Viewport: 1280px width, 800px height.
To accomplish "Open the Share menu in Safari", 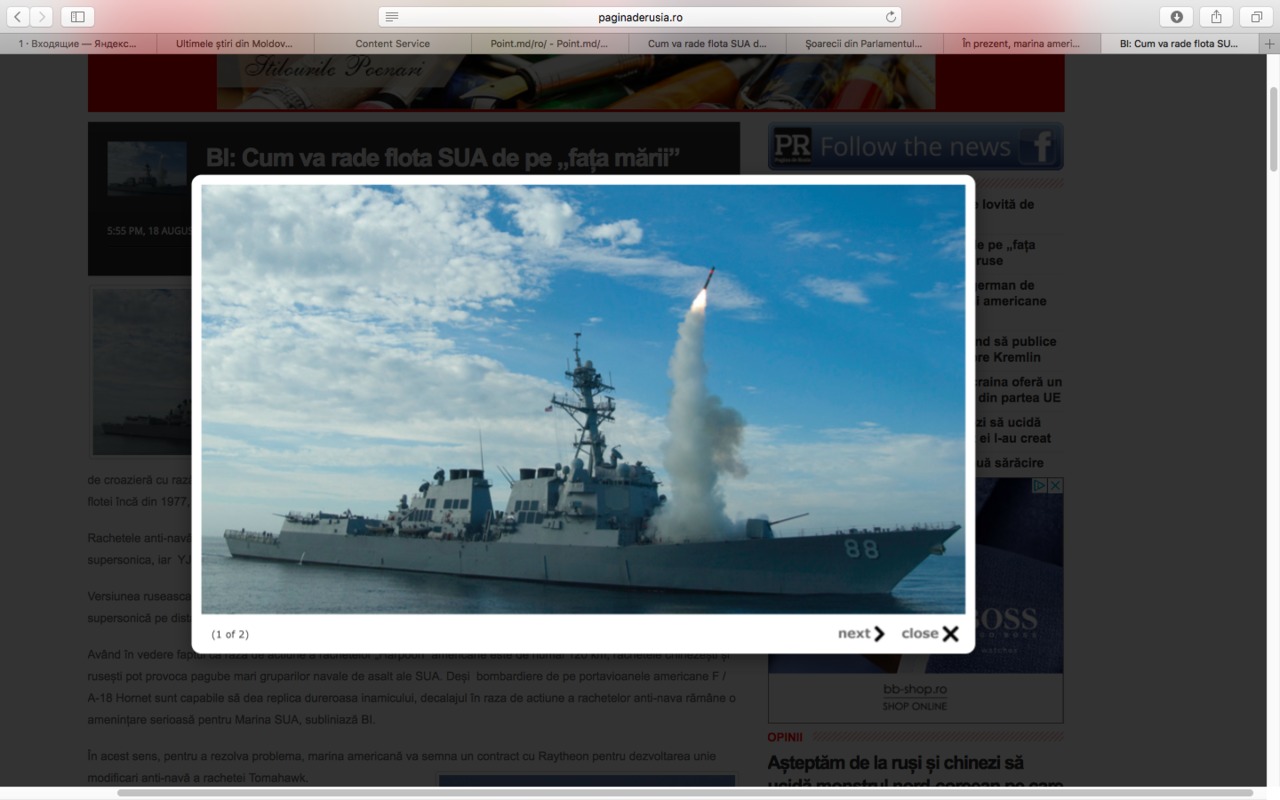I will pos(1216,16).
